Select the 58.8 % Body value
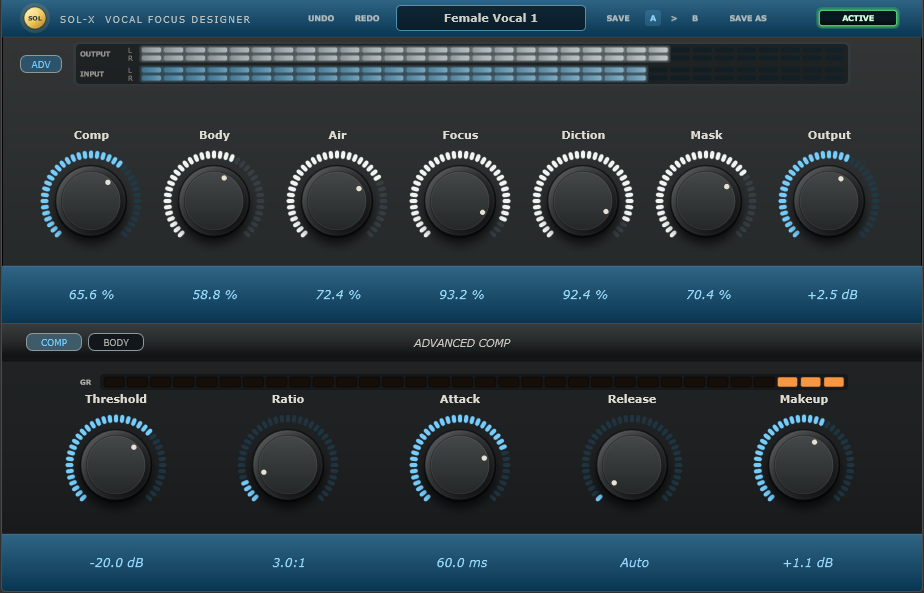This screenshot has width=924, height=593. [214, 295]
